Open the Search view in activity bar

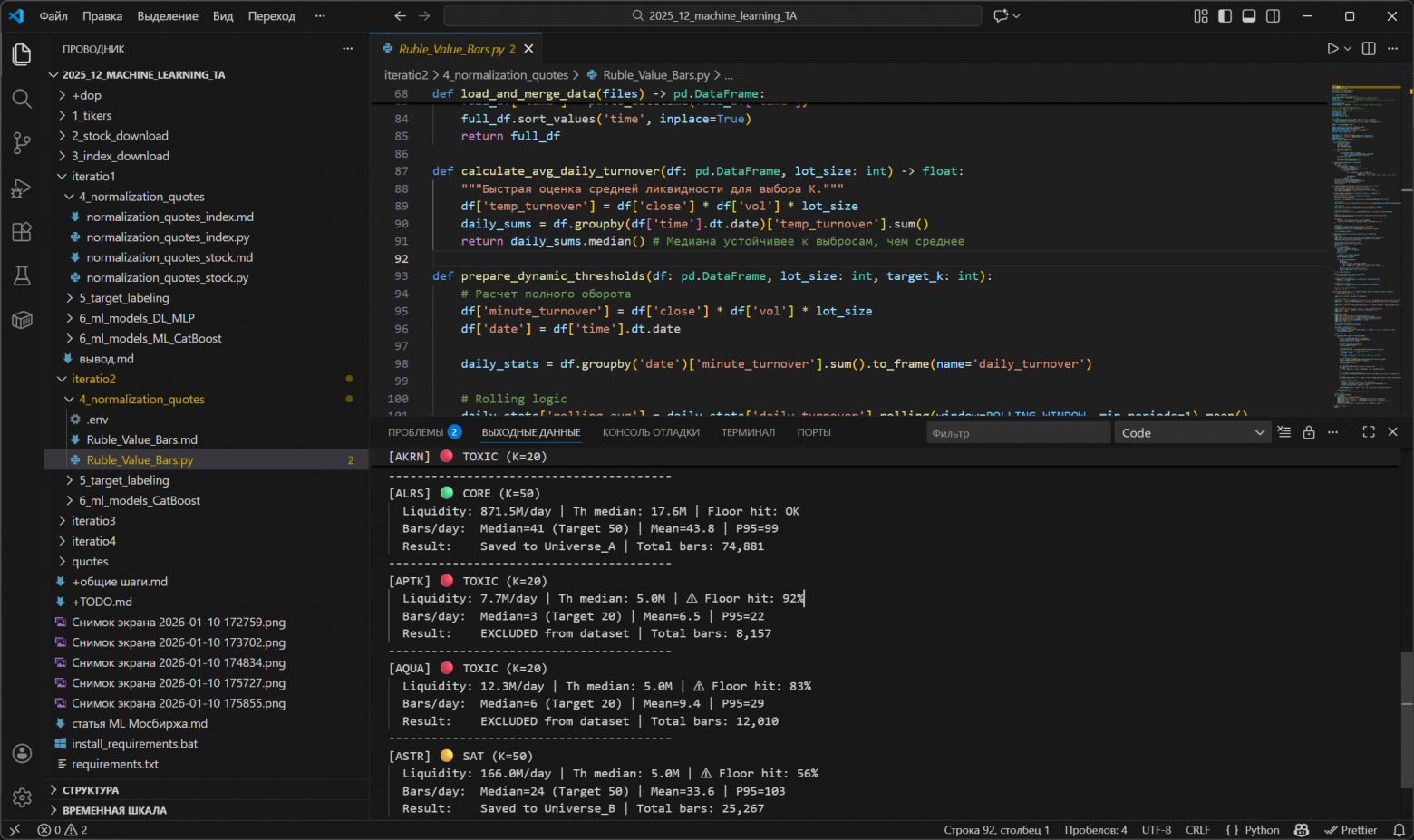click(22, 99)
